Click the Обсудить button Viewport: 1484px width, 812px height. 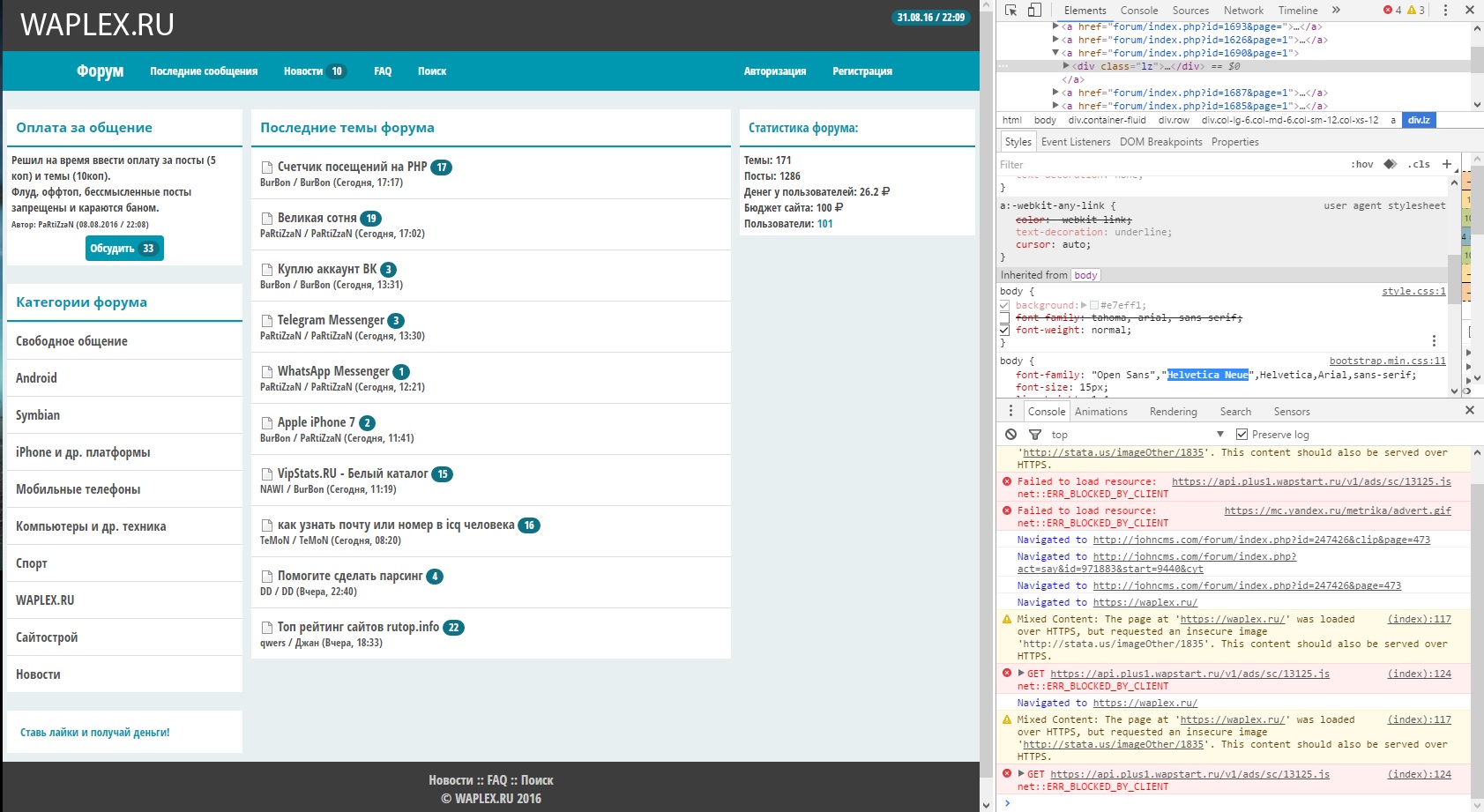(124, 249)
